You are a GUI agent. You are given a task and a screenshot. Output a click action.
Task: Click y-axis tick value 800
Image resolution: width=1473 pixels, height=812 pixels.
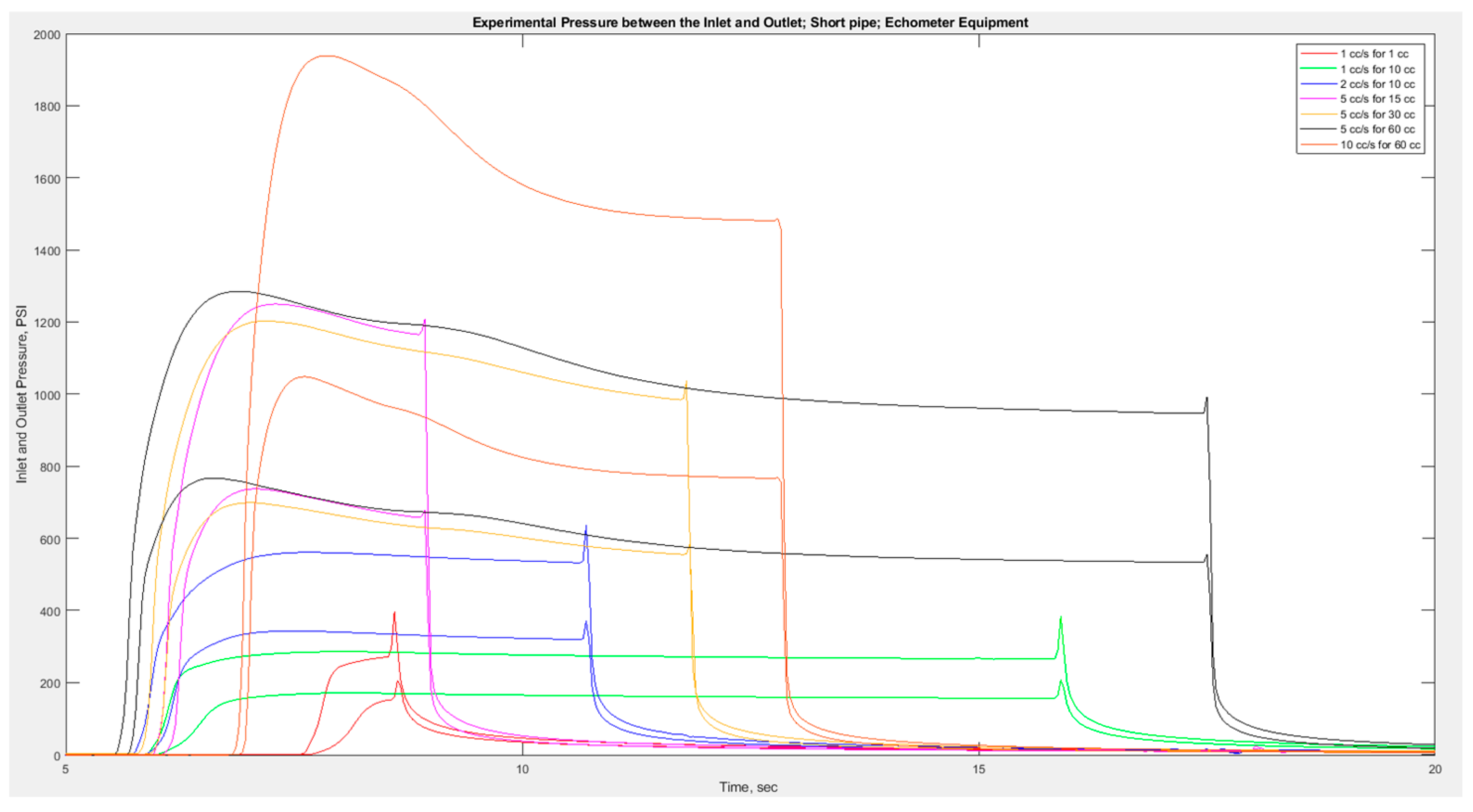pos(50,467)
